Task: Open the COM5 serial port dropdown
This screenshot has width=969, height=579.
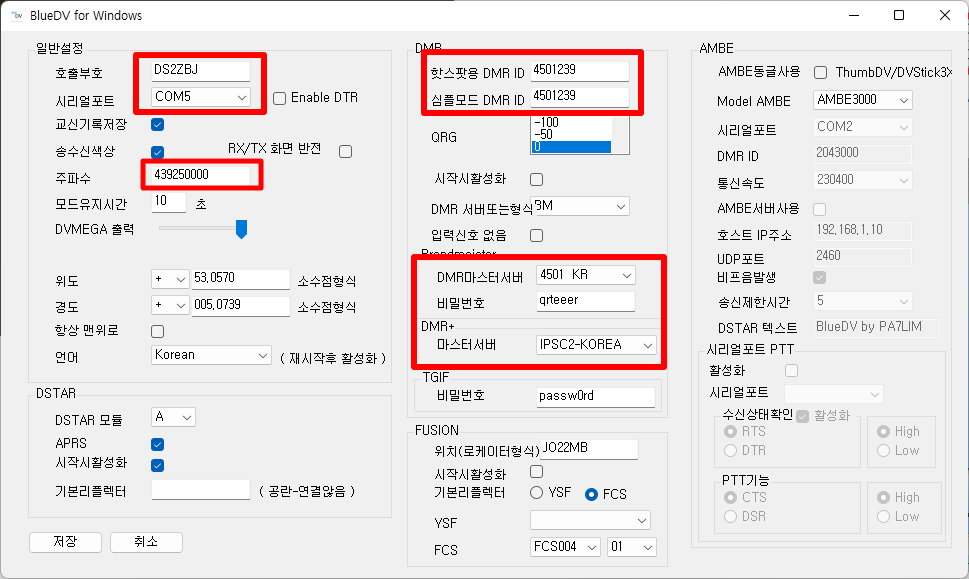Action: tap(201, 97)
